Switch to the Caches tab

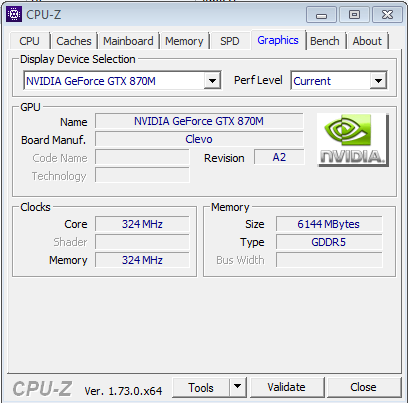[74, 41]
